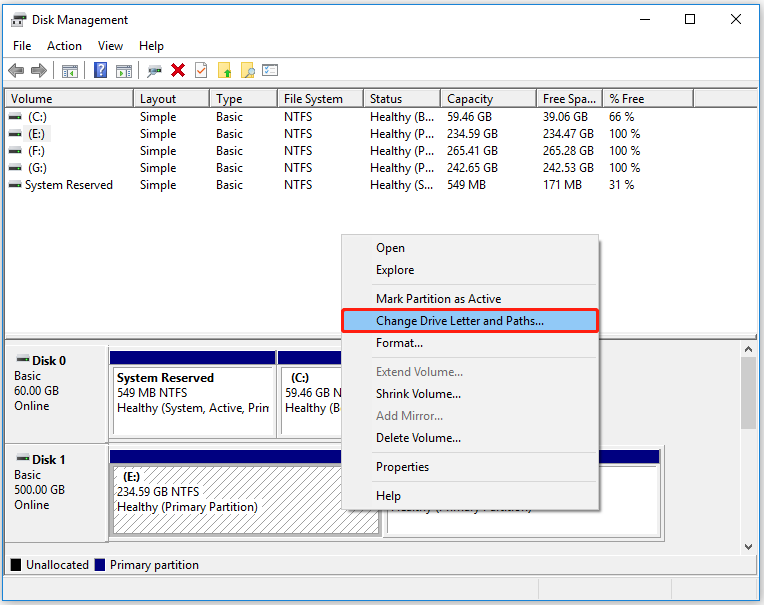This screenshot has width=764, height=605.
Task: Open the Help menu in menu bar
Action: [151, 46]
